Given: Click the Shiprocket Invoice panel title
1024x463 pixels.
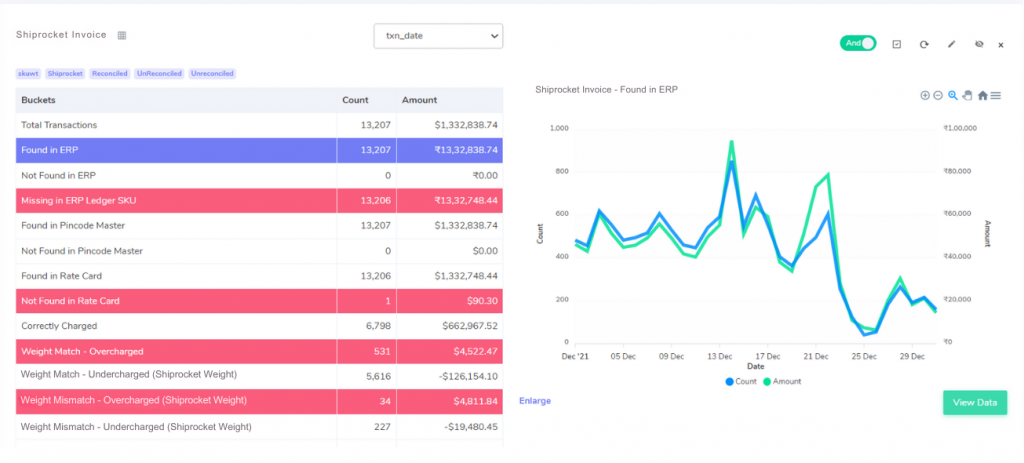Looking at the screenshot, I should [x=61, y=35].
